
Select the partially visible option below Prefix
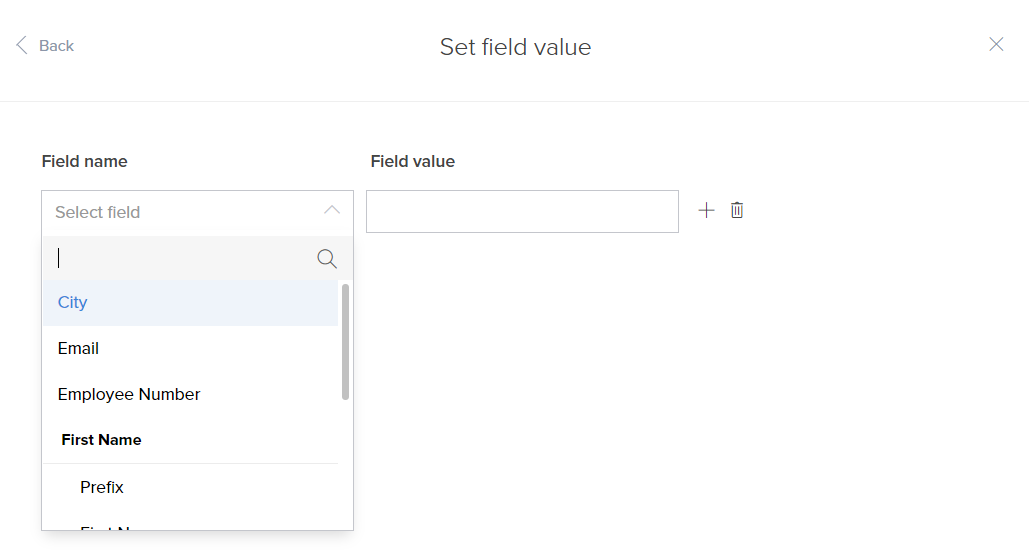[108, 527]
